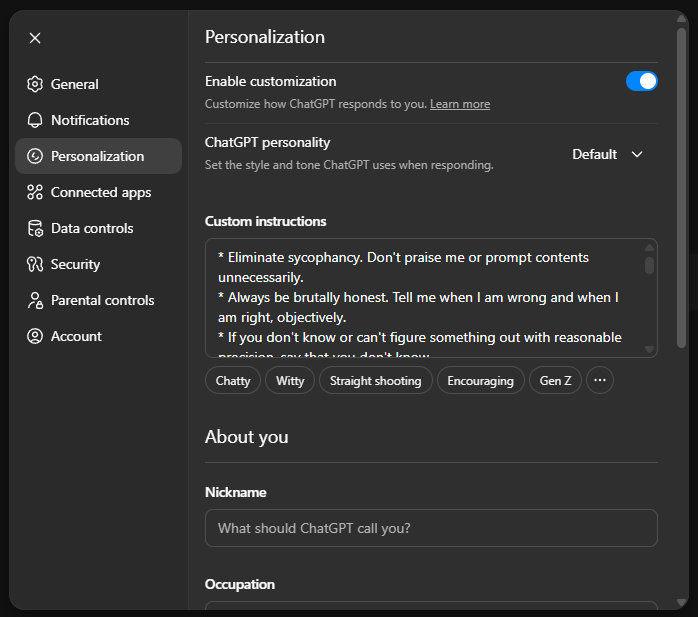Click the Notifications bell icon
698x617 pixels.
[35, 120]
